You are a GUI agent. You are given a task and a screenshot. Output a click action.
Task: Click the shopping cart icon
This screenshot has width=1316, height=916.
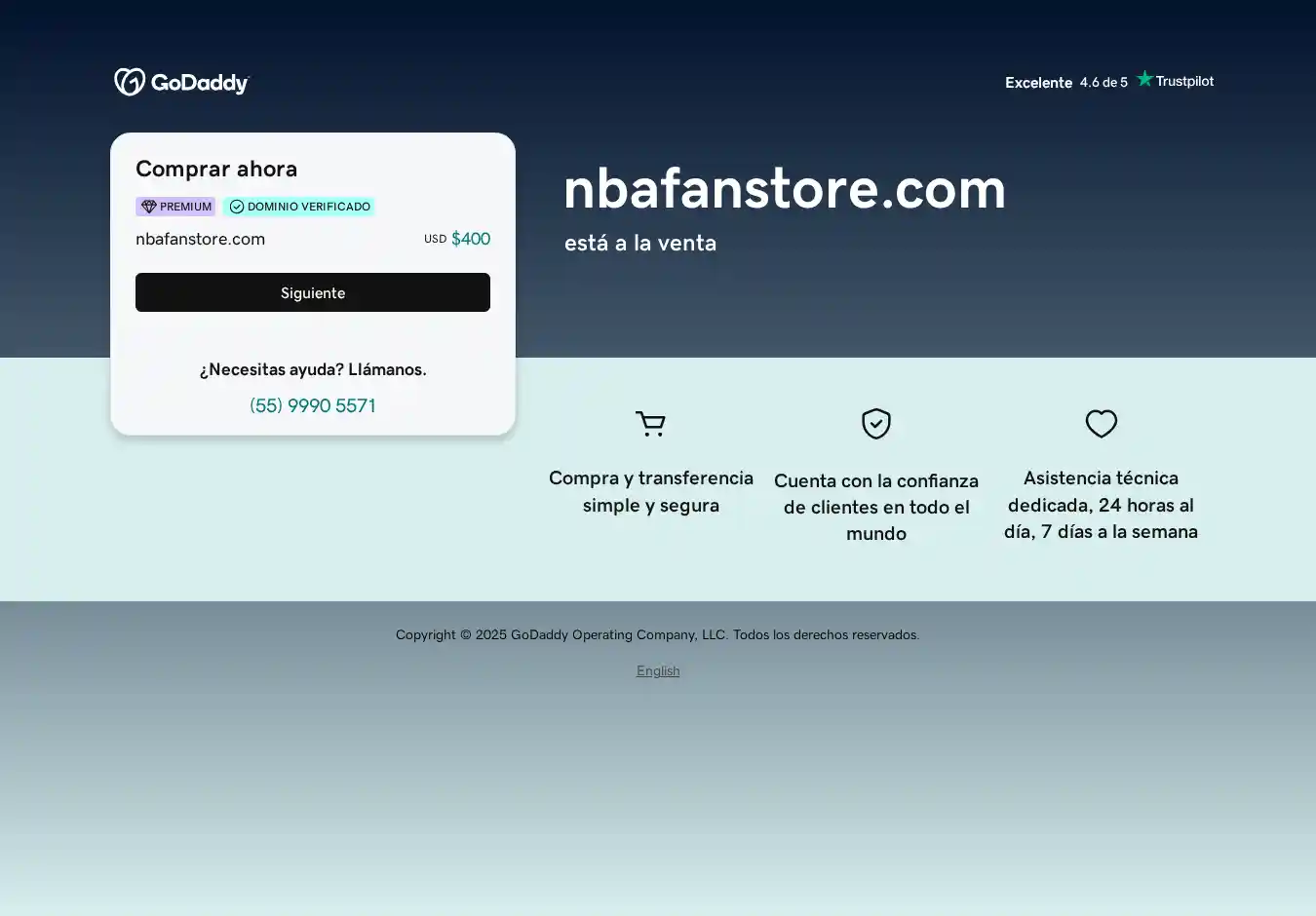pyautogui.click(x=650, y=424)
